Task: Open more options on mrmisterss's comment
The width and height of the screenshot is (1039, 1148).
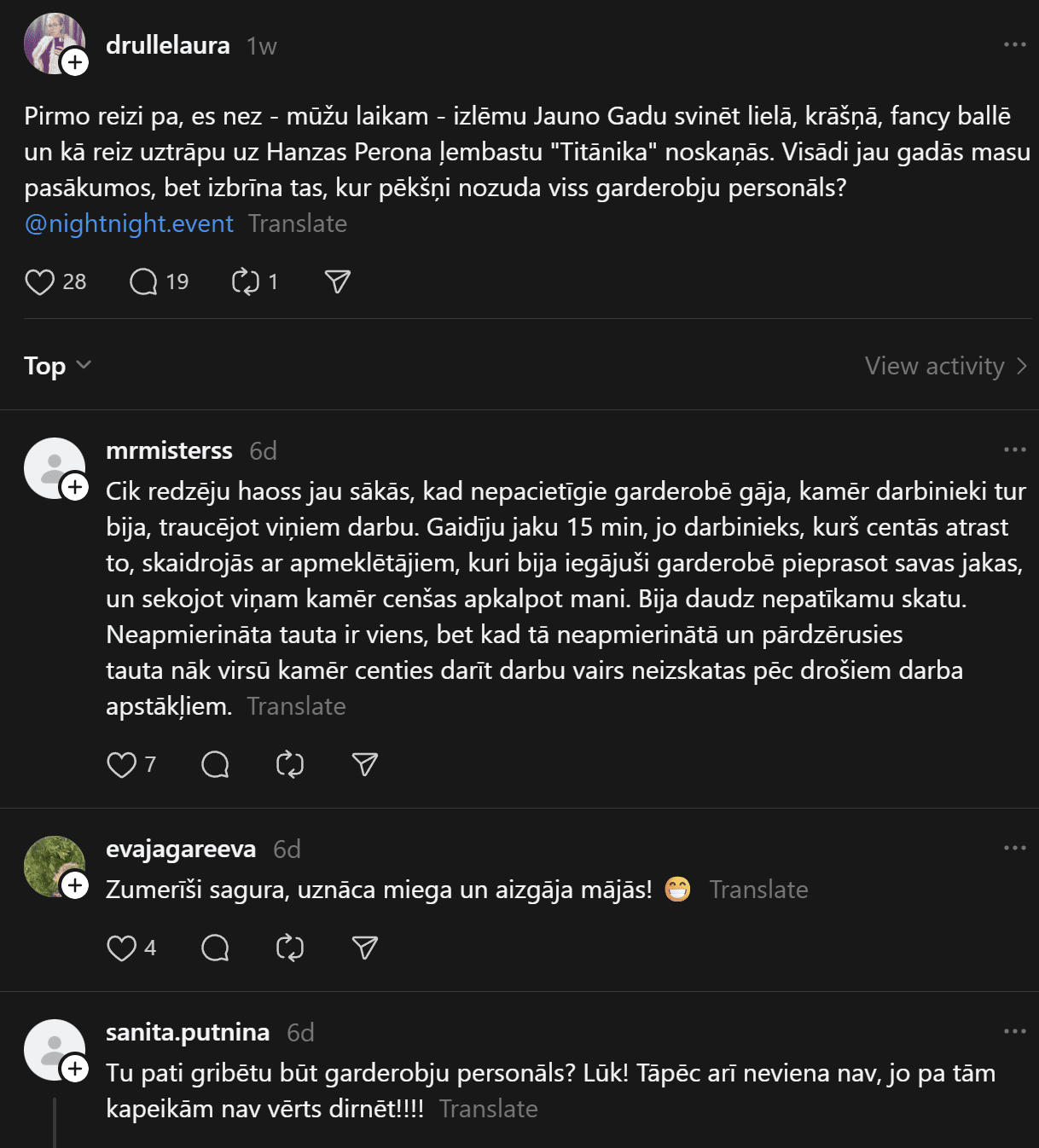Action: (x=1014, y=449)
